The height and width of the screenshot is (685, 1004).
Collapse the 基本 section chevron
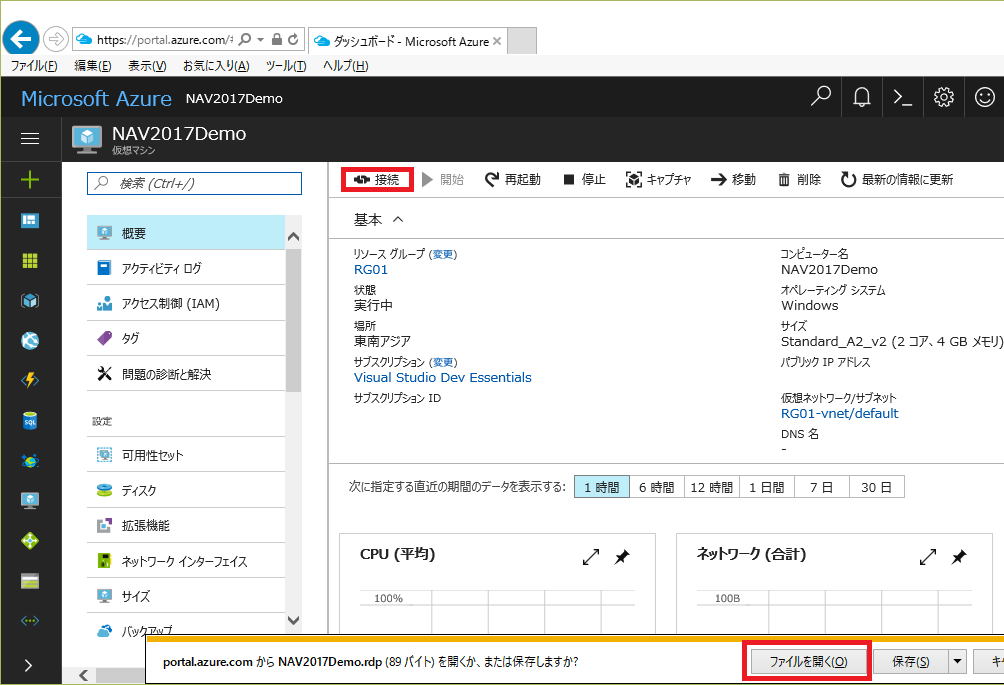398,220
